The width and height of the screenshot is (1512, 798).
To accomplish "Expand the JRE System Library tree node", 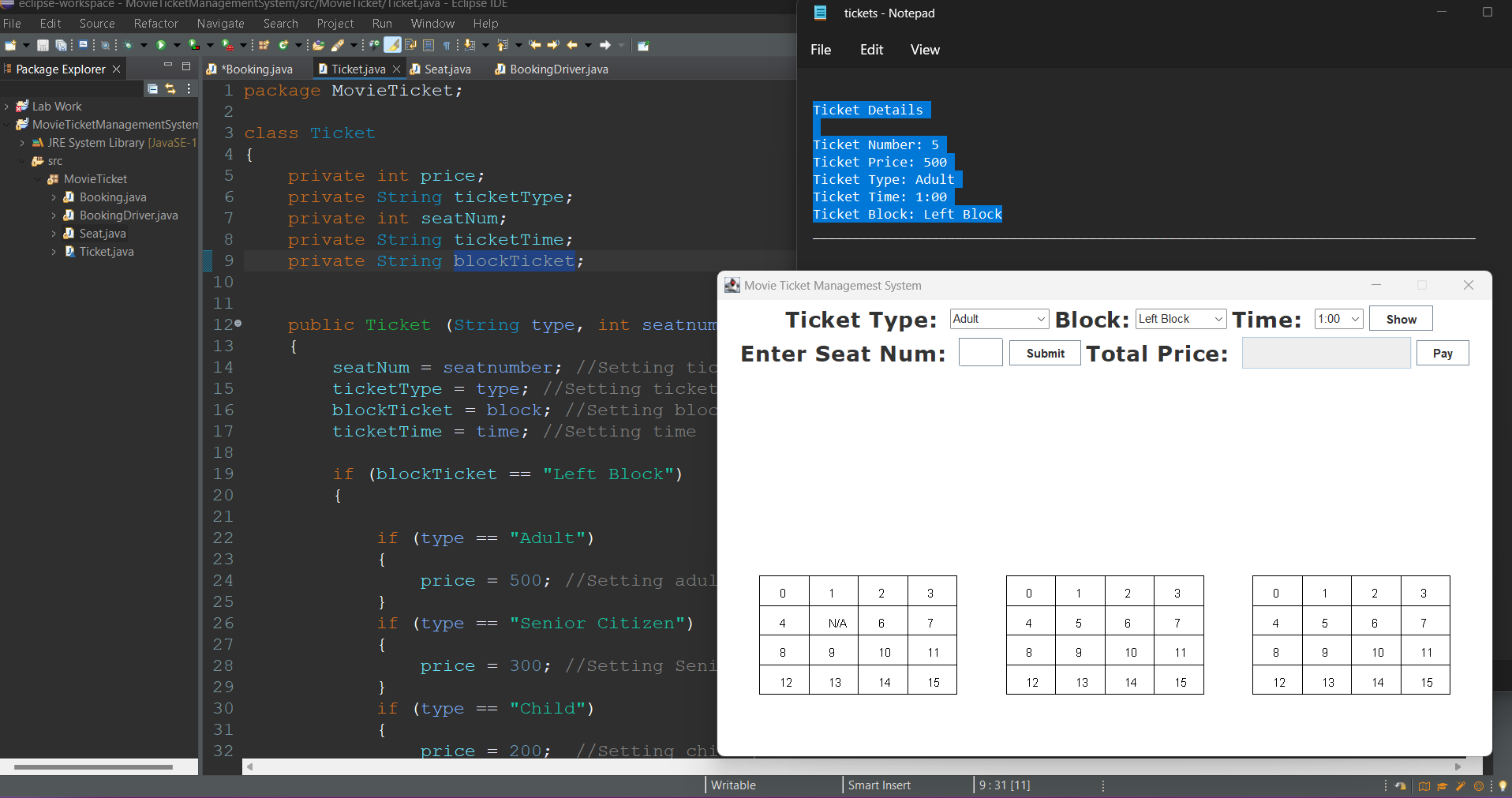I will coord(21,143).
